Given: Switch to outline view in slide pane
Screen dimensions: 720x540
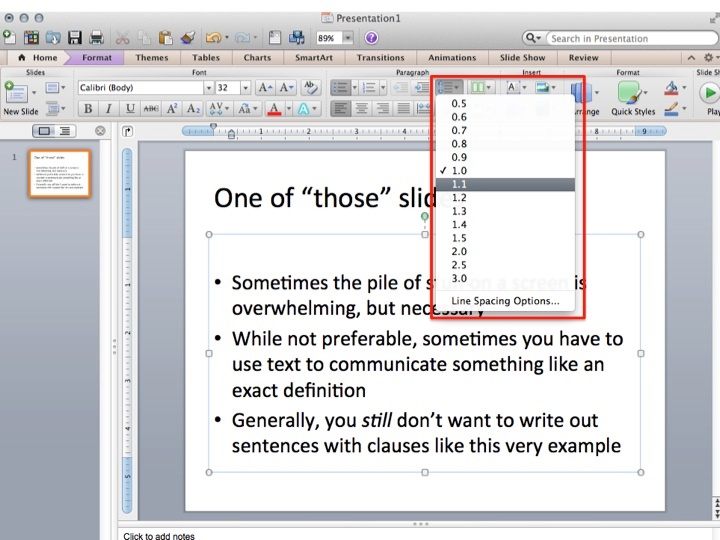Looking at the screenshot, I should point(65,131).
